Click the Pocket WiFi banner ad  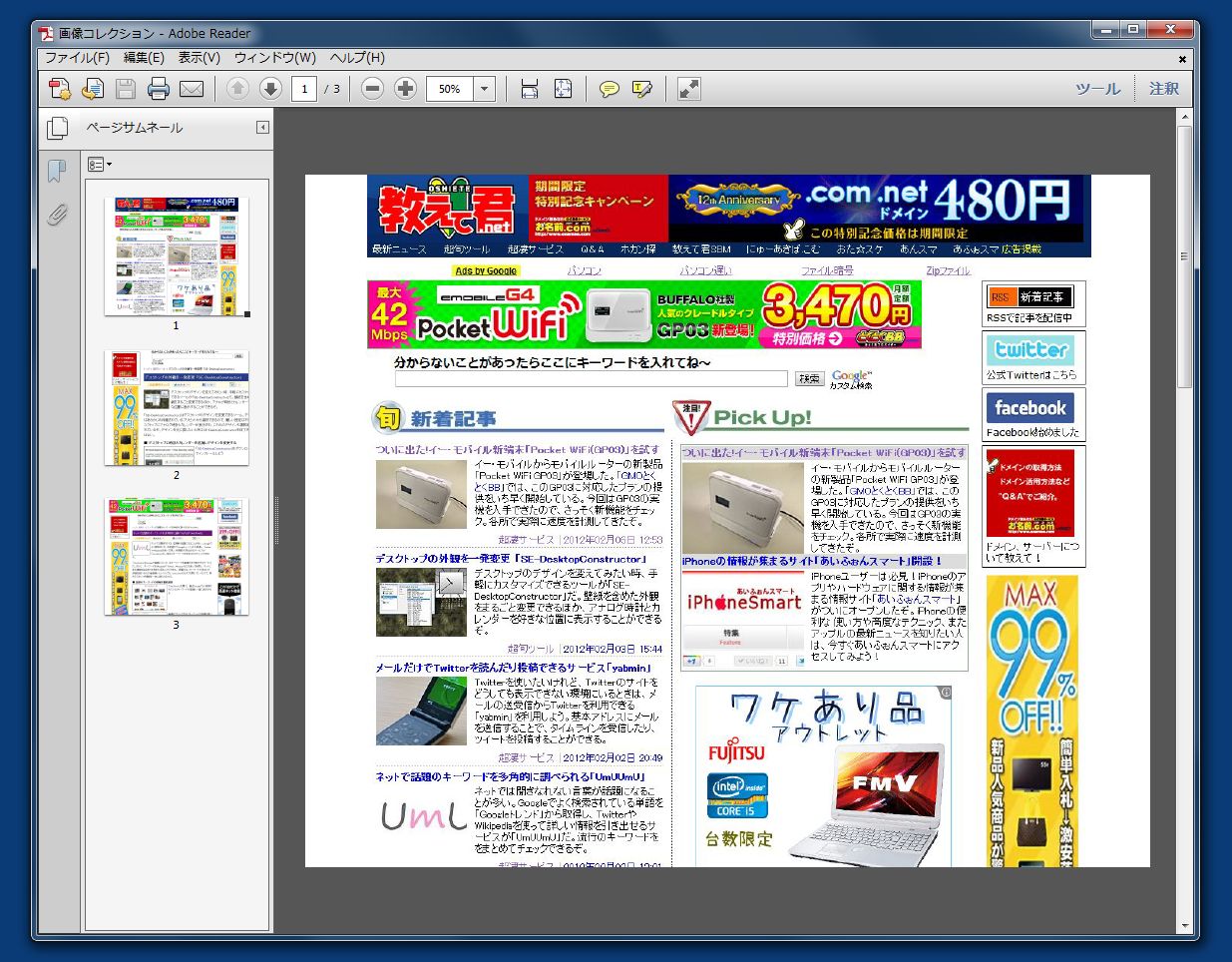point(644,314)
